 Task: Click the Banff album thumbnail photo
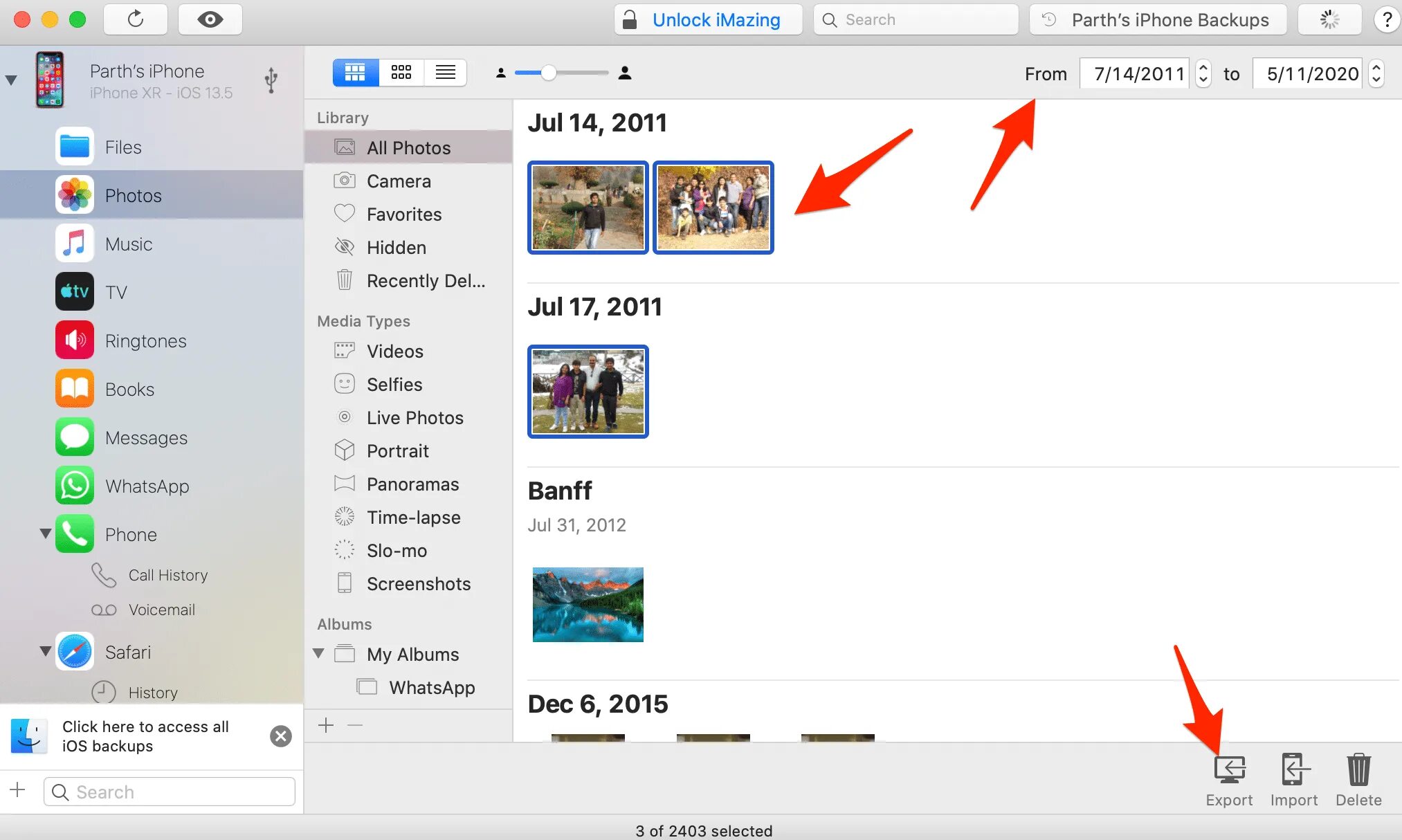588,603
